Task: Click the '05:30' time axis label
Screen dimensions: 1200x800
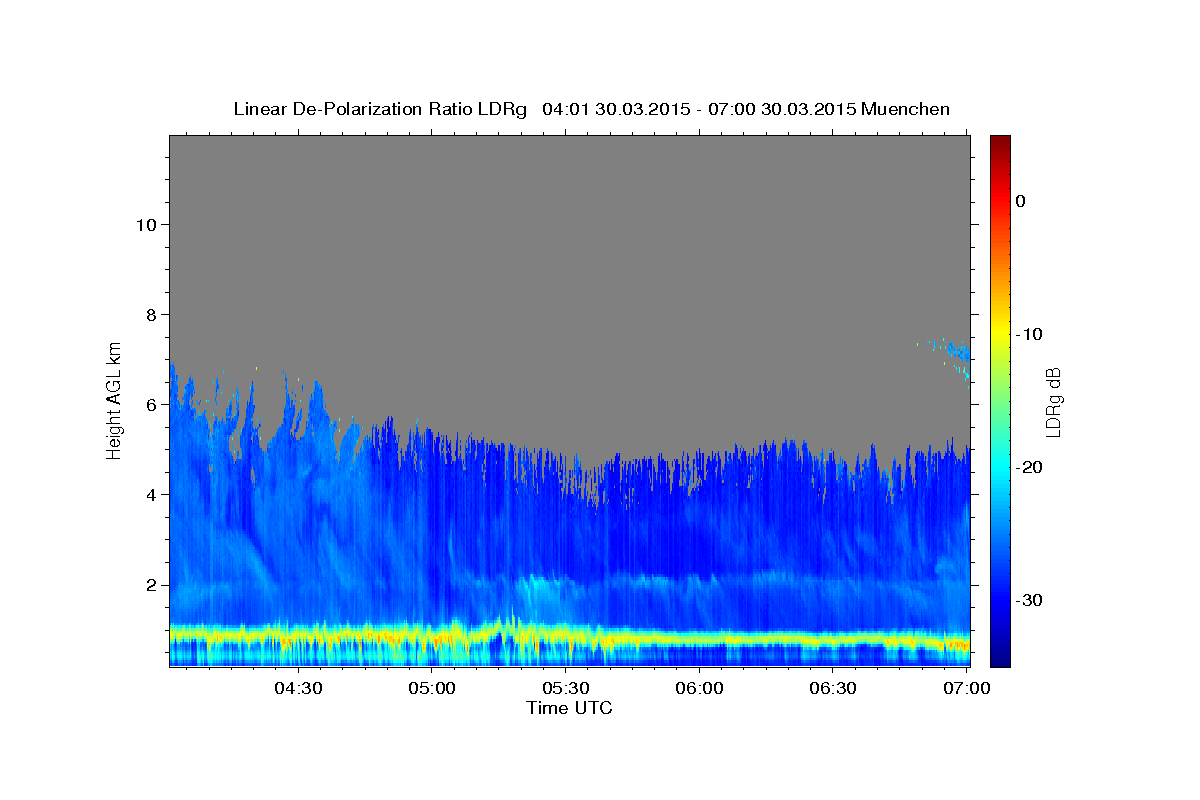Action: click(566, 688)
